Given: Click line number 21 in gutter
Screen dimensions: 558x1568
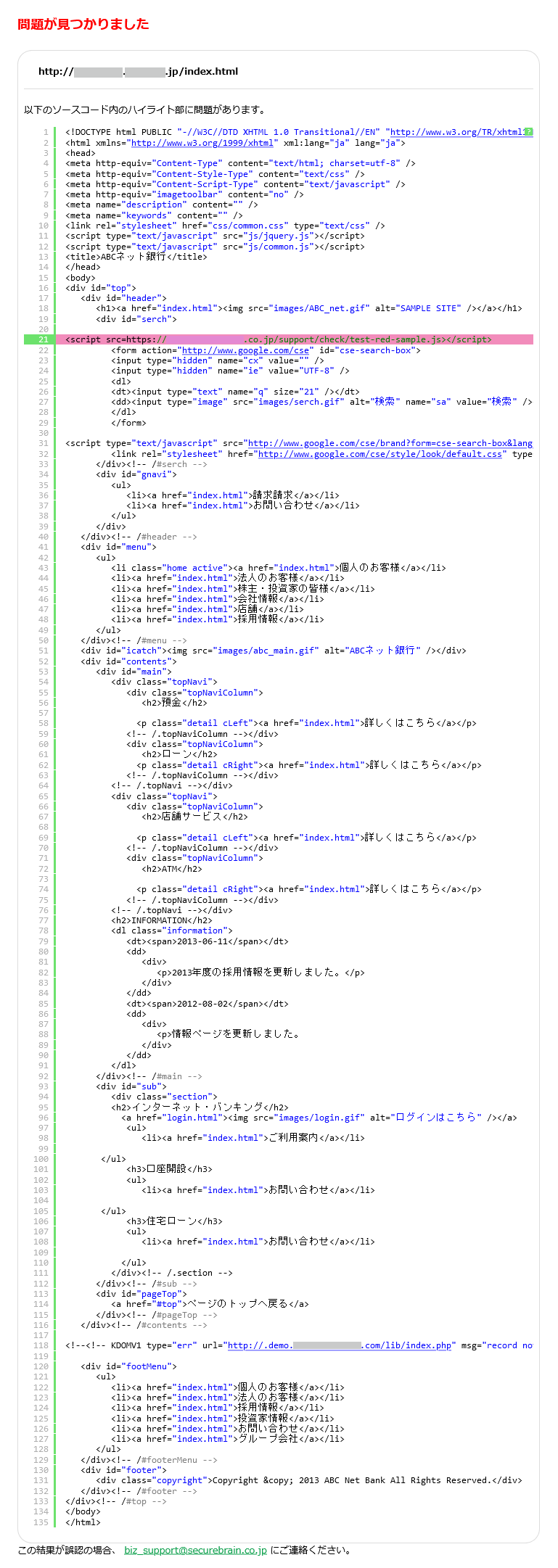Looking at the screenshot, I should [44, 339].
